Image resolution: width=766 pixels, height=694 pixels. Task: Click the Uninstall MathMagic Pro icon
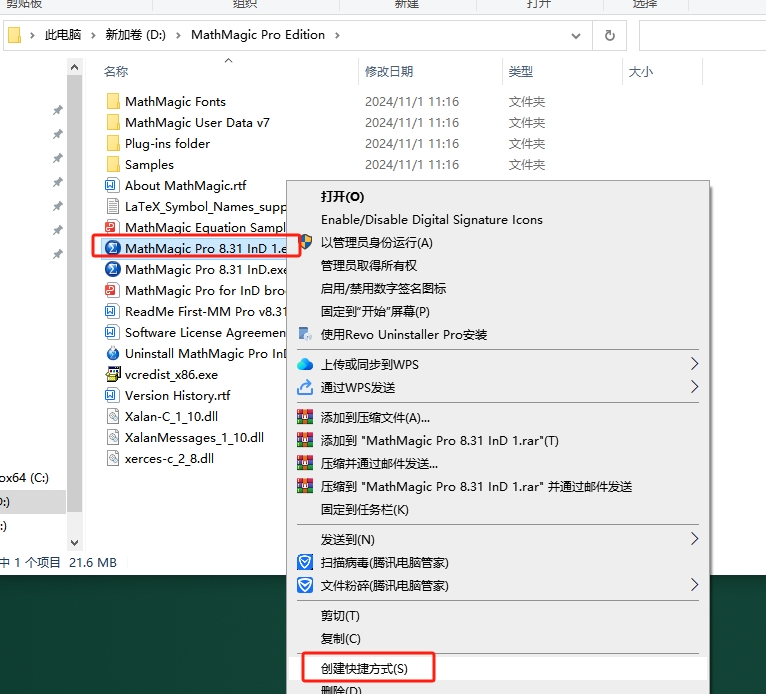[x=113, y=353]
